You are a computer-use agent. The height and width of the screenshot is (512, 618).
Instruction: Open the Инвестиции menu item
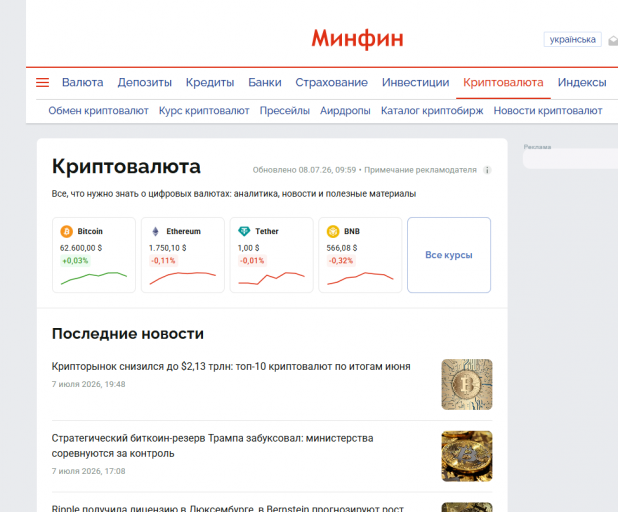tap(415, 82)
